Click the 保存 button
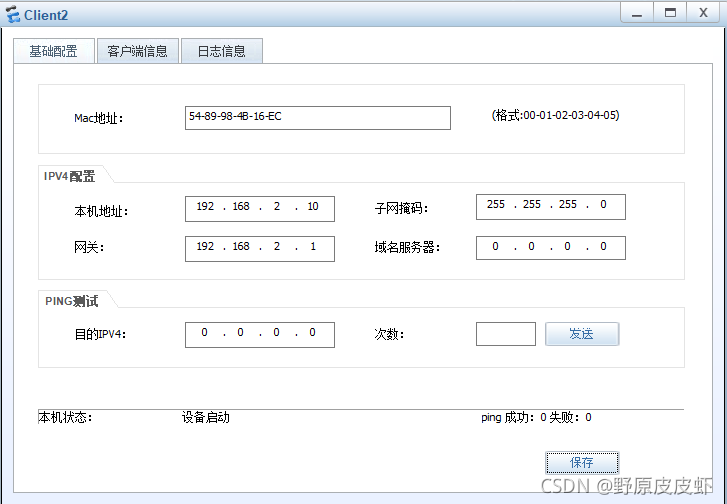This screenshot has height=504, width=727. (582, 462)
